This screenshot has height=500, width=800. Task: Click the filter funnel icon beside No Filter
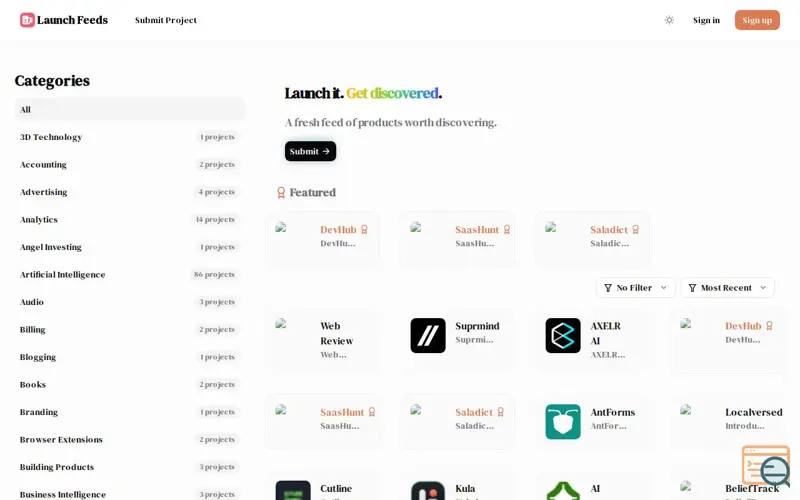coord(608,288)
